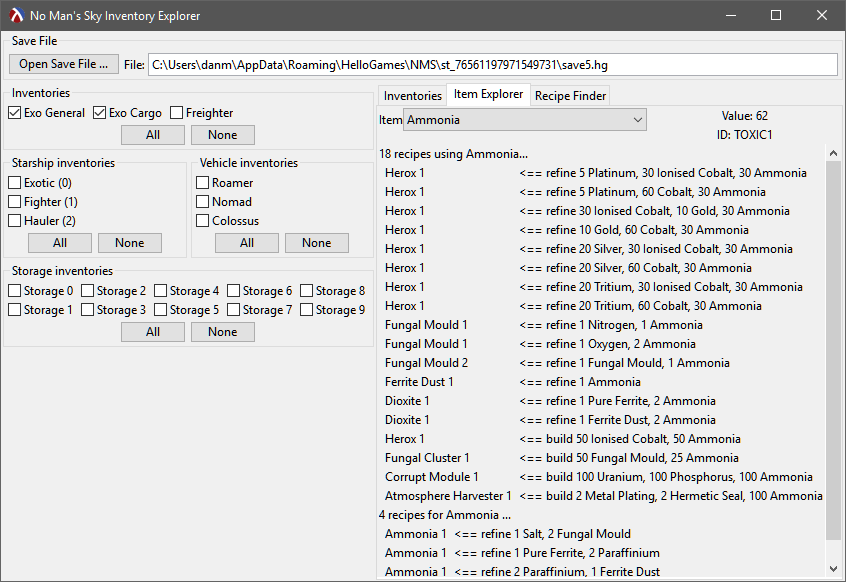Click All under Storage inventories

point(153,332)
